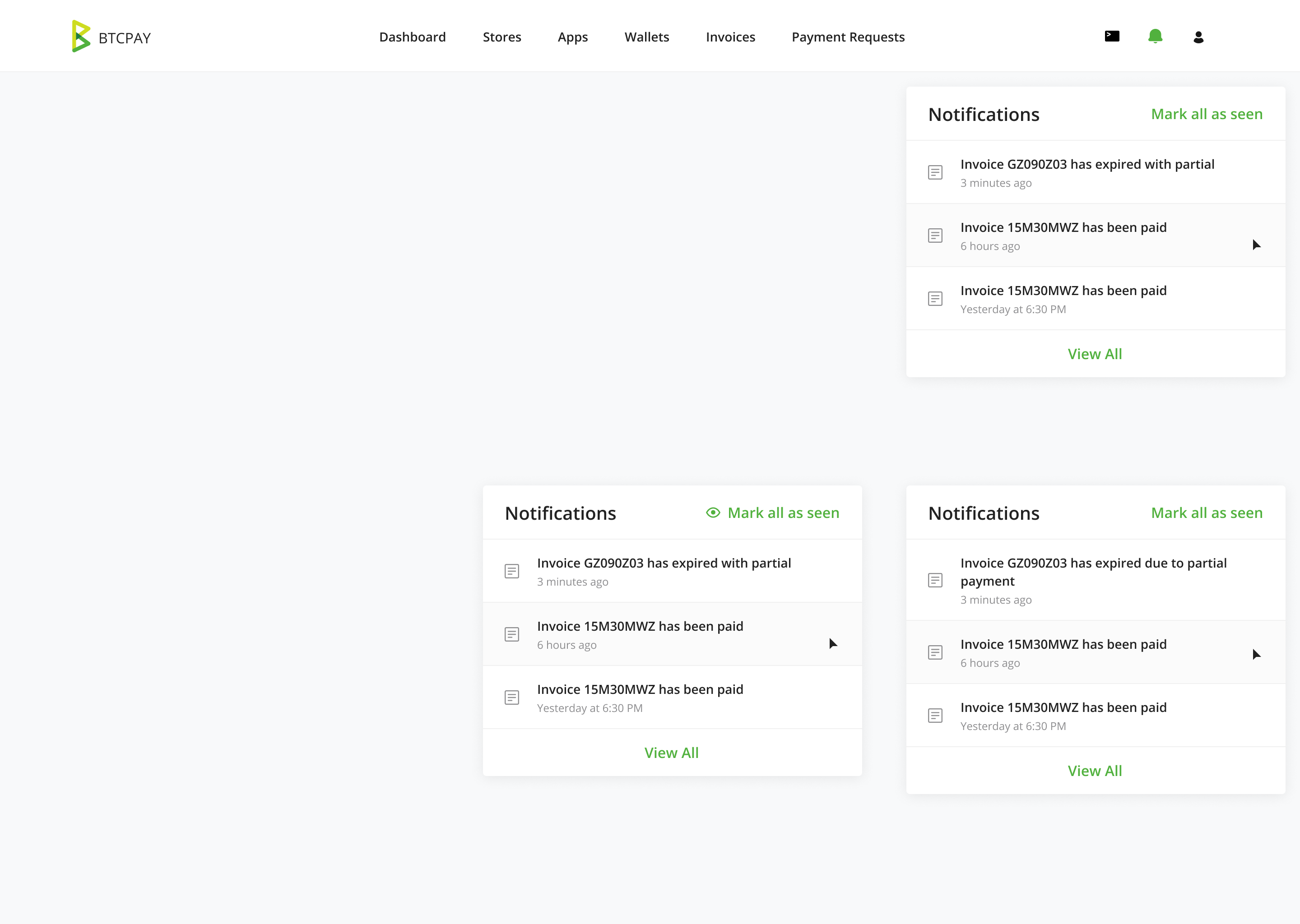
Task: Click document icon of Yesterday row, top-right panel
Action: [x=935, y=299]
